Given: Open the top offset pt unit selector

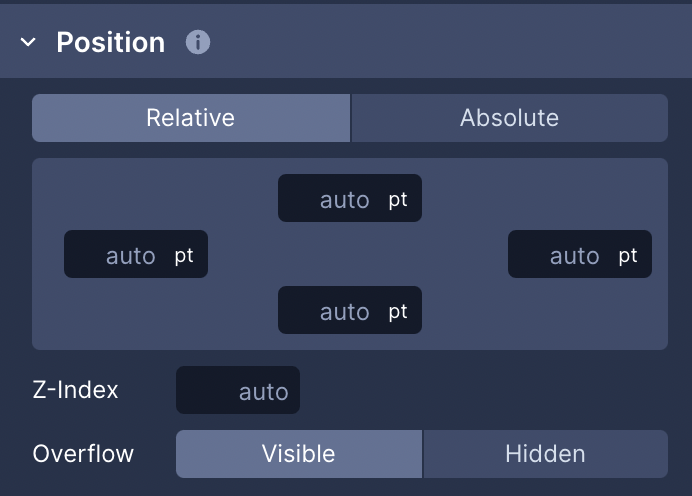Looking at the screenshot, I should tap(398, 199).
